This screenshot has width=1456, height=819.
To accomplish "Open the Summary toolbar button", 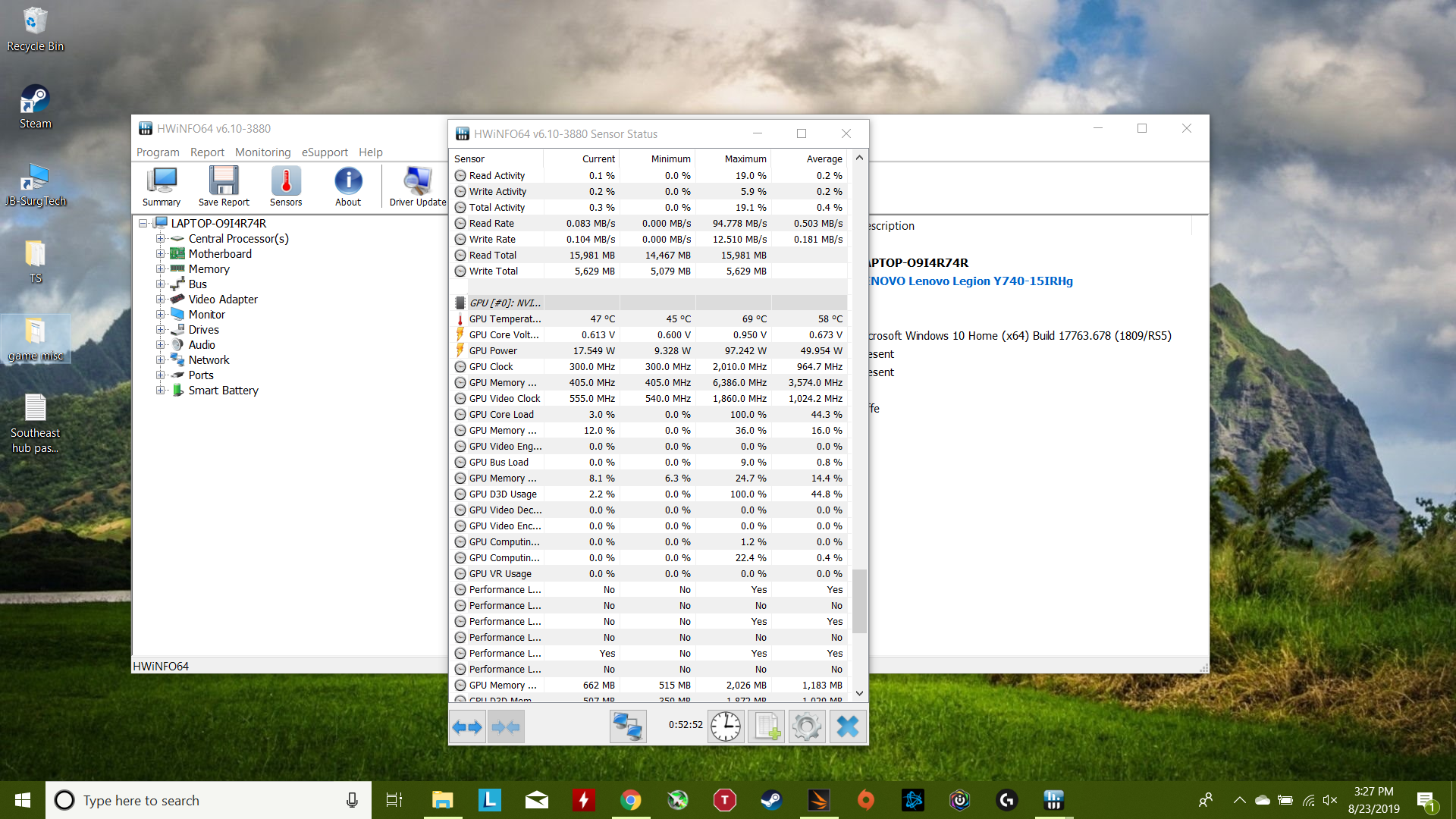I will tap(162, 186).
